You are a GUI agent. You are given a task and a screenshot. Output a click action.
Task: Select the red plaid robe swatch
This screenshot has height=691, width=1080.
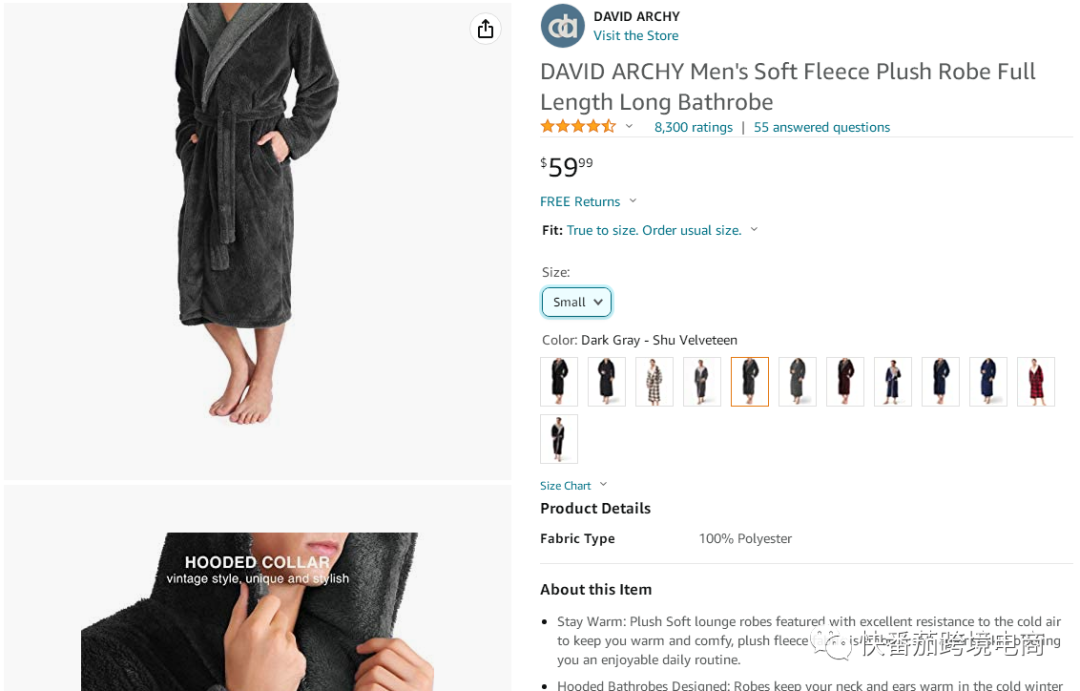click(x=1035, y=382)
